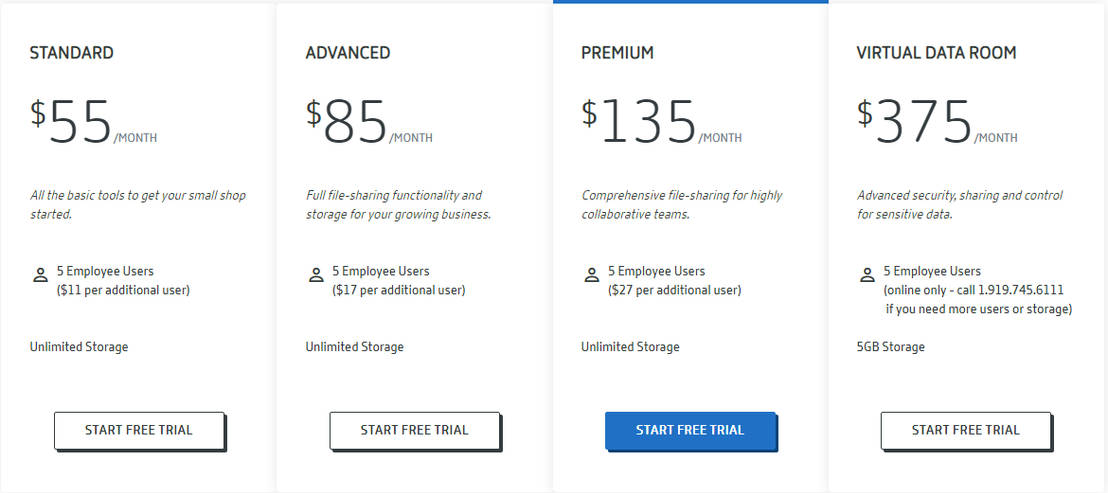The image size is (1108, 493).
Task: Start free trial for Virtual Data Room
Action: [965, 430]
